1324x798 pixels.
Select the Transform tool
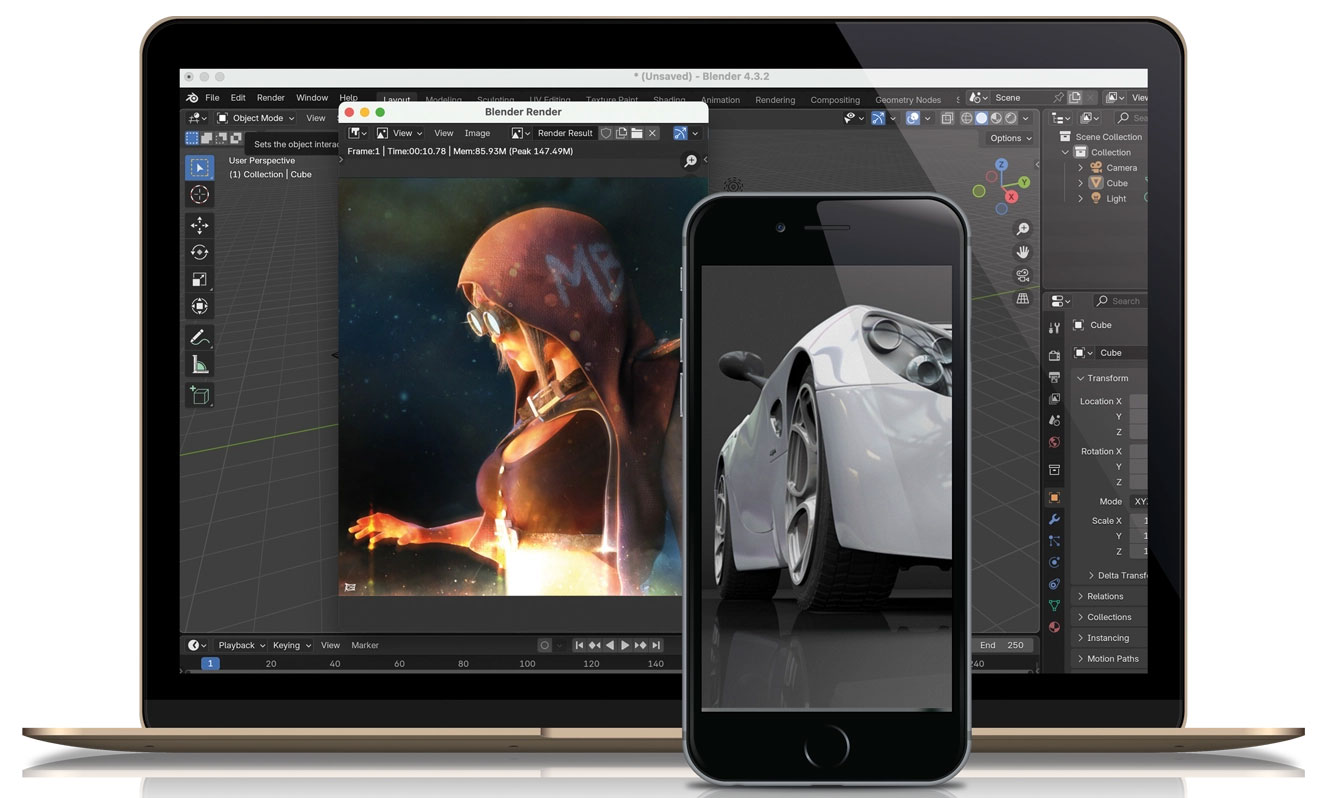click(x=199, y=307)
